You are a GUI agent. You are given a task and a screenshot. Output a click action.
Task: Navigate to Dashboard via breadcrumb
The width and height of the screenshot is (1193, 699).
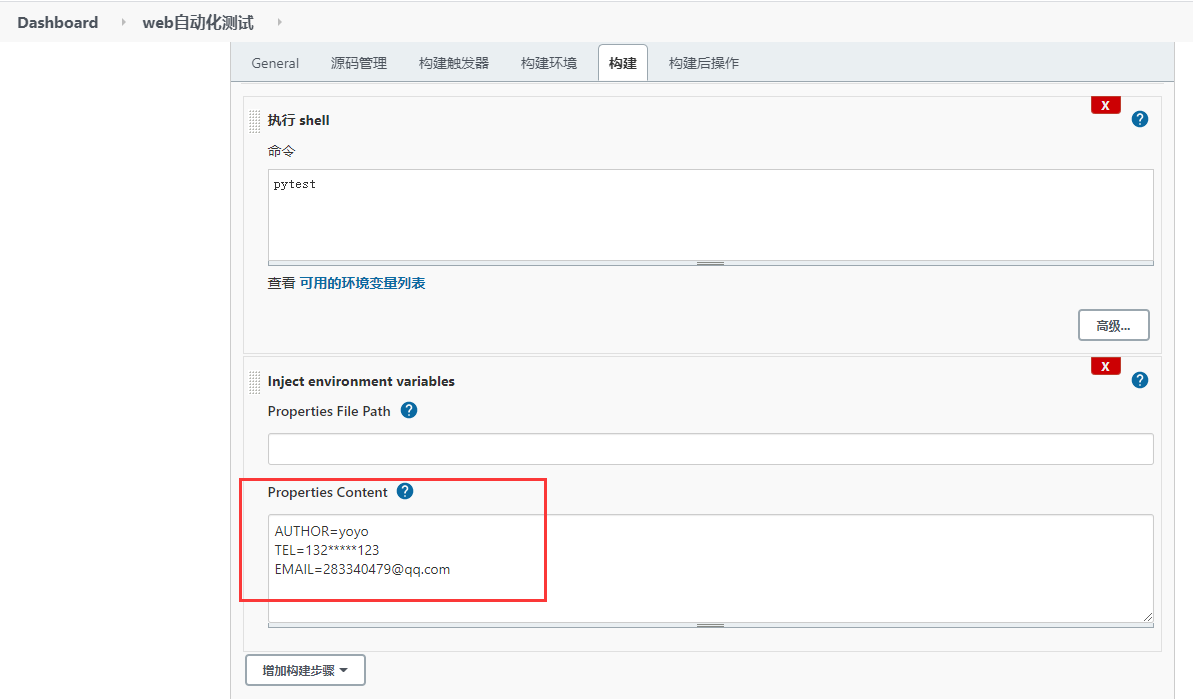(57, 21)
